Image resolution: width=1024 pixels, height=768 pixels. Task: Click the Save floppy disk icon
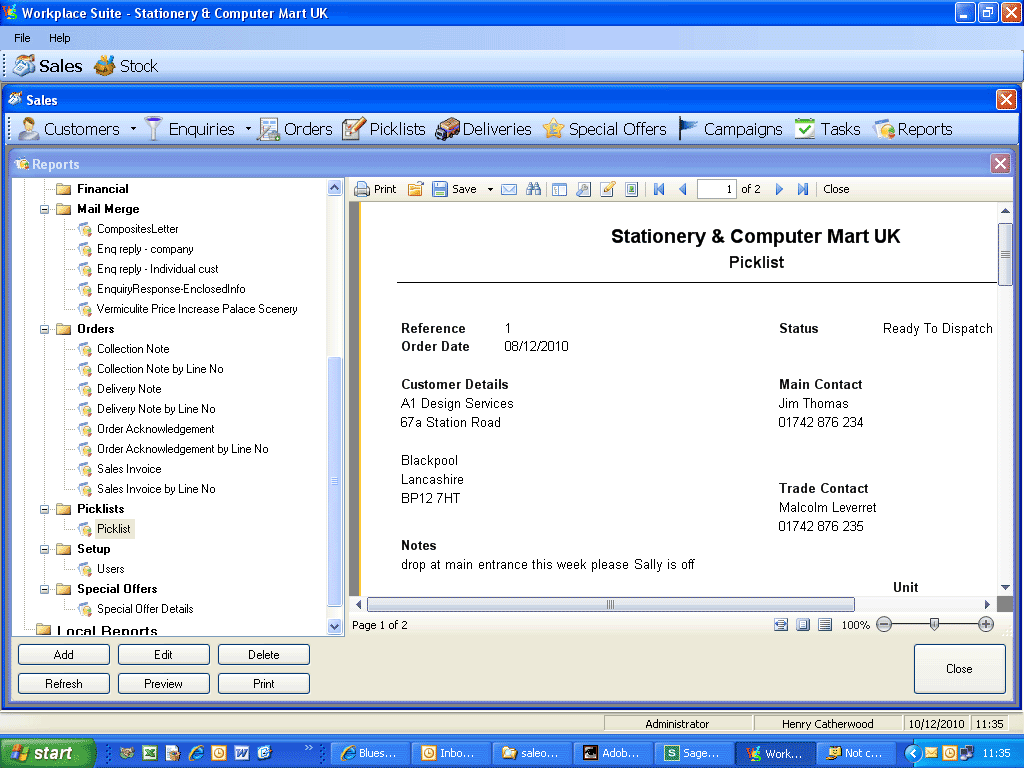[440, 189]
